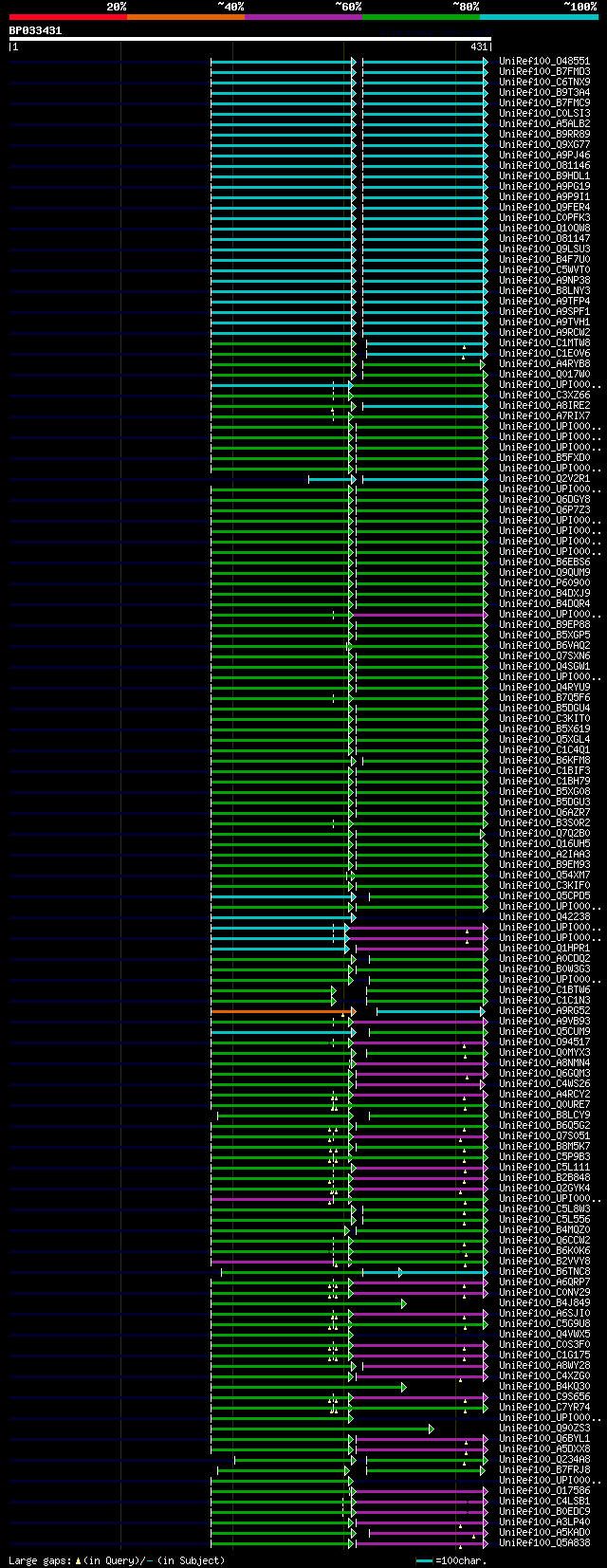This screenshot has width=607, height=1568.
Task: Select hit label UniRef100_C3XZ66
Action: tap(544, 396)
